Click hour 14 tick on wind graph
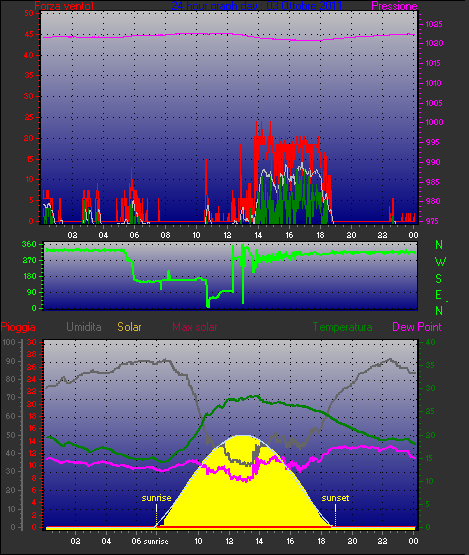 [x=258, y=235]
